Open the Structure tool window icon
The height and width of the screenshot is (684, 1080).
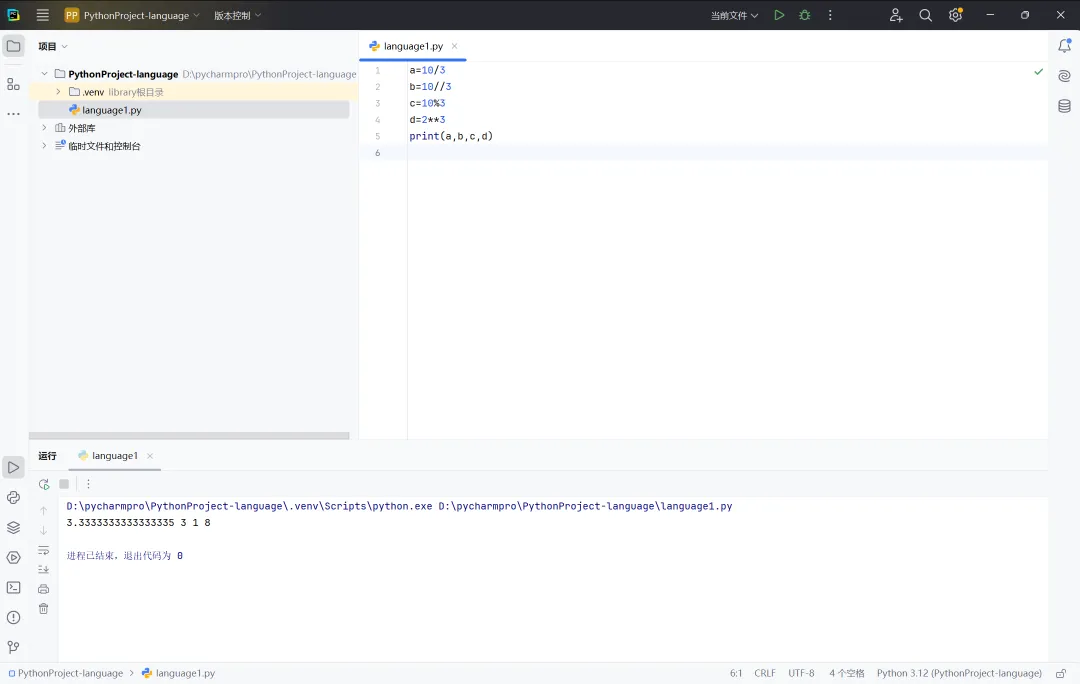pyautogui.click(x=13, y=84)
